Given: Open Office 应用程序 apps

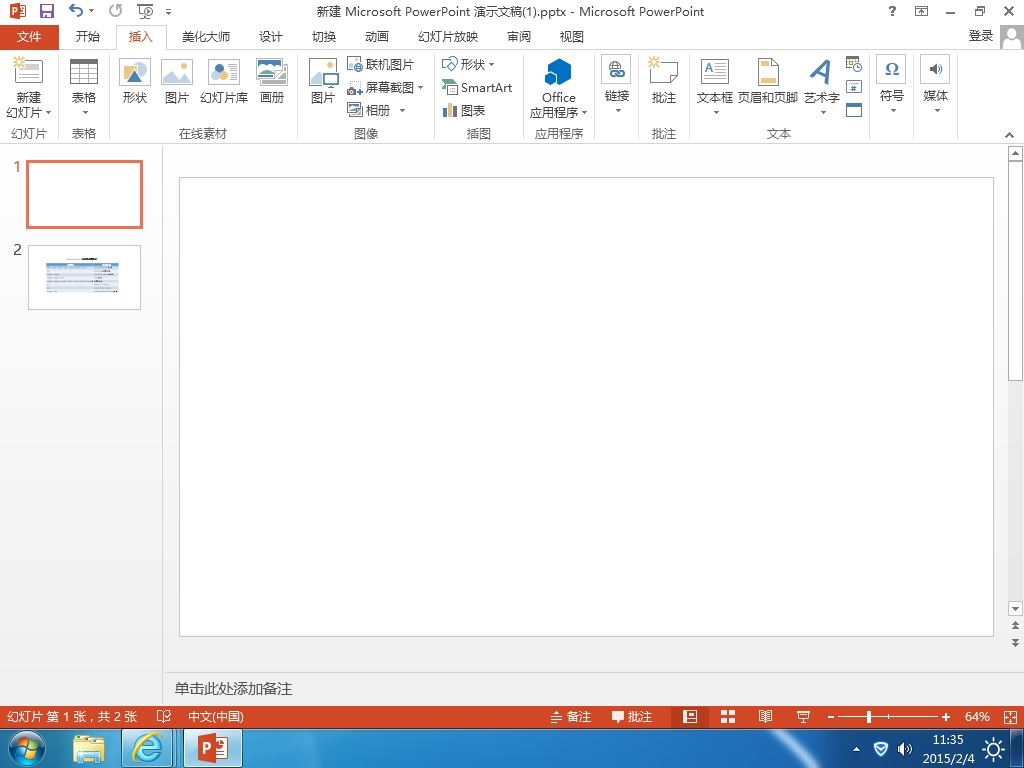Looking at the screenshot, I should tap(558, 88).
